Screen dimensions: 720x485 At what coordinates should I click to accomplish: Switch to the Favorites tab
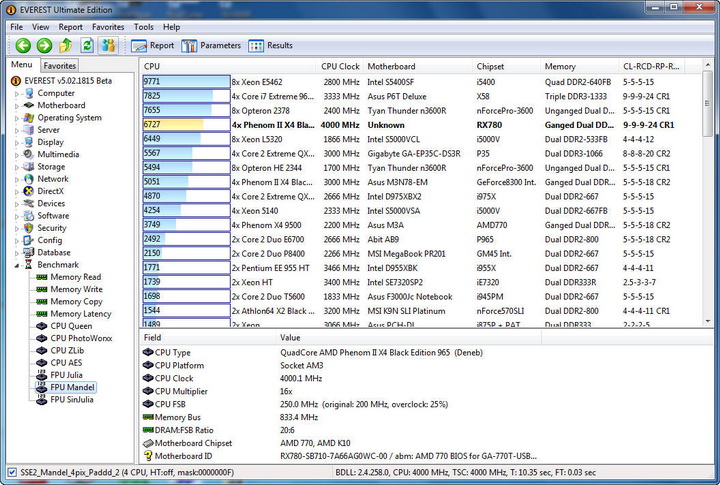point(60,66)
